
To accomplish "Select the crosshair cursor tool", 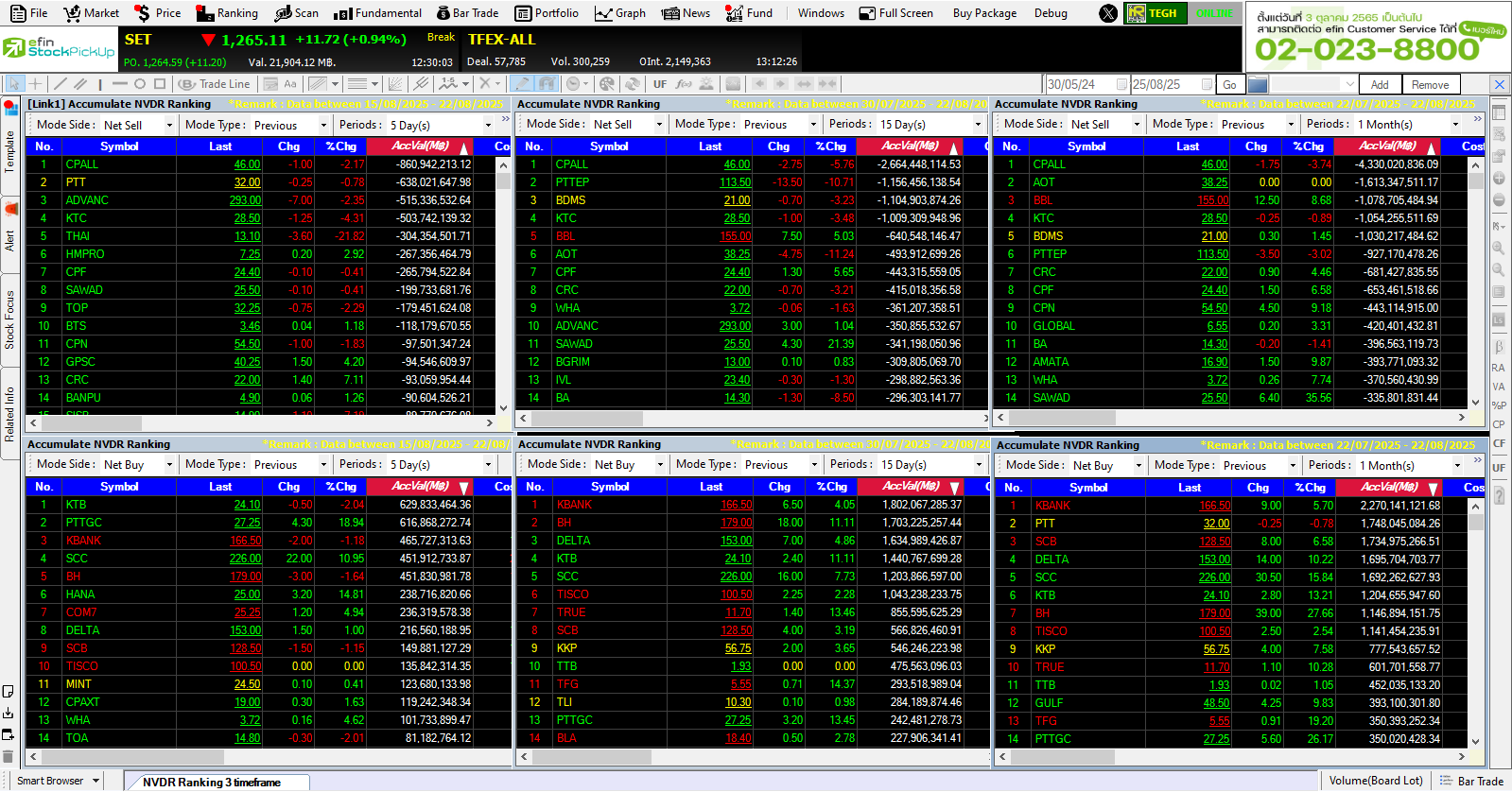I will coord(35,84).
